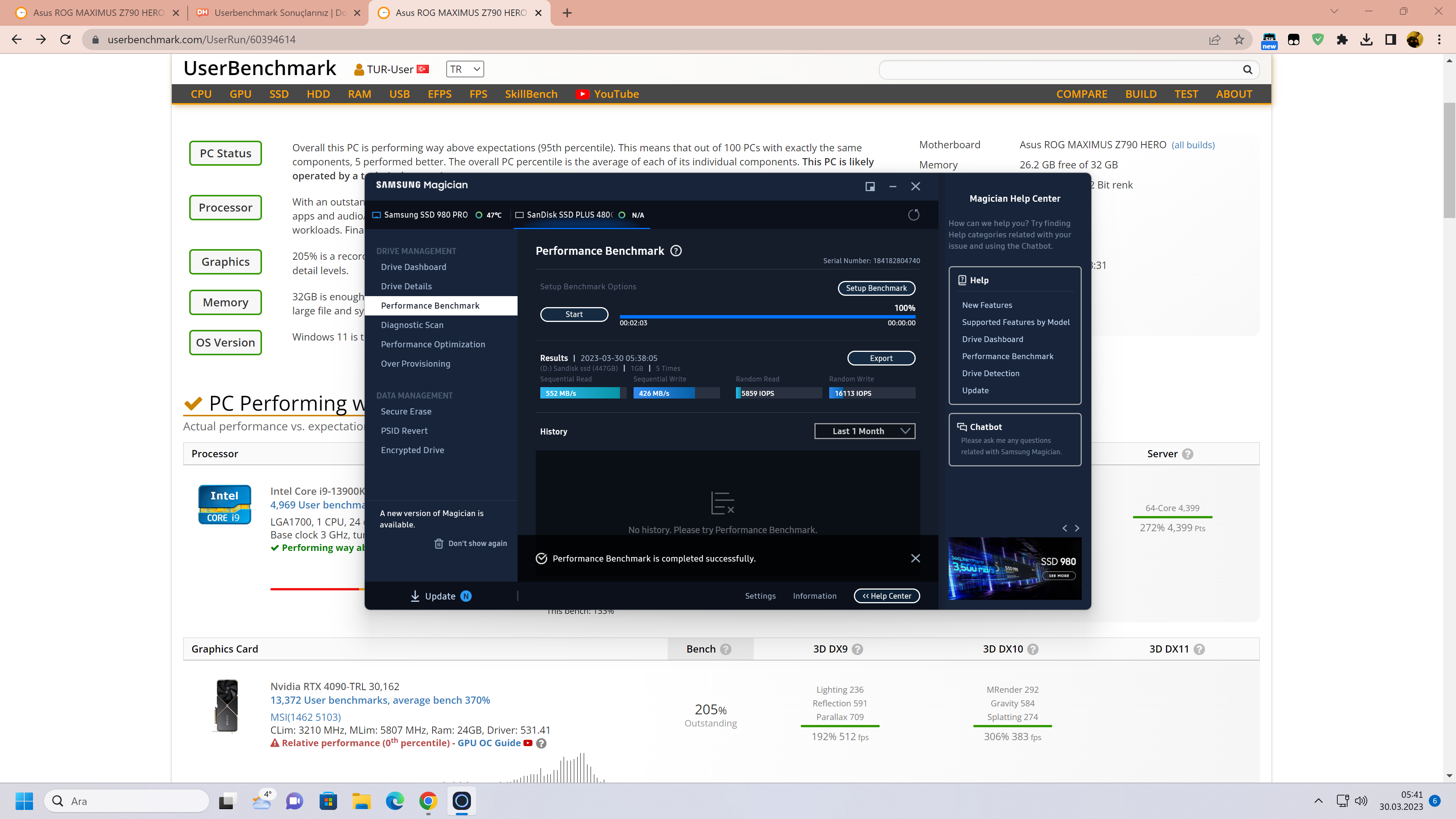Click the Magician refresh drives icon

(913, 215)
